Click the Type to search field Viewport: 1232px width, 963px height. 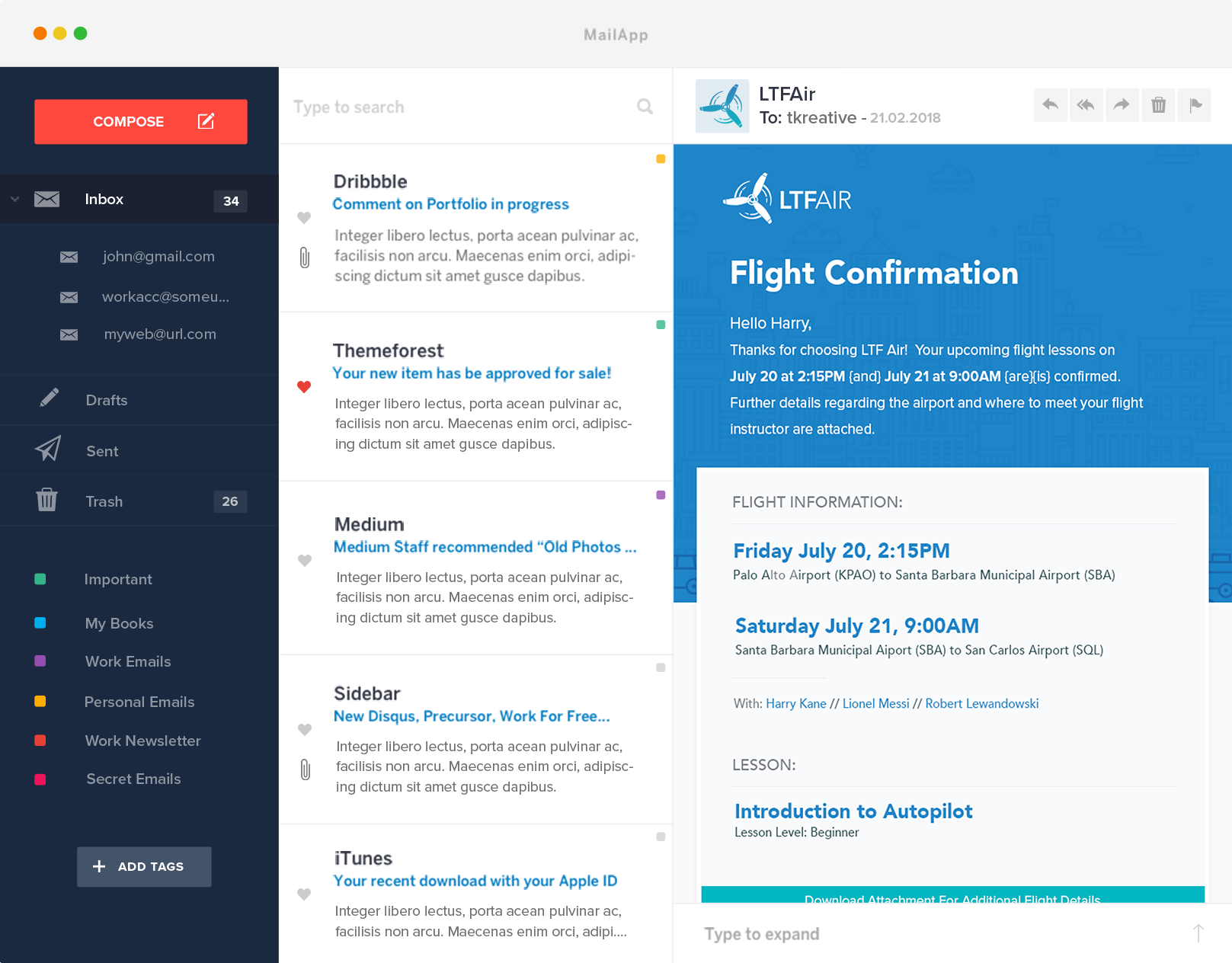475,107
